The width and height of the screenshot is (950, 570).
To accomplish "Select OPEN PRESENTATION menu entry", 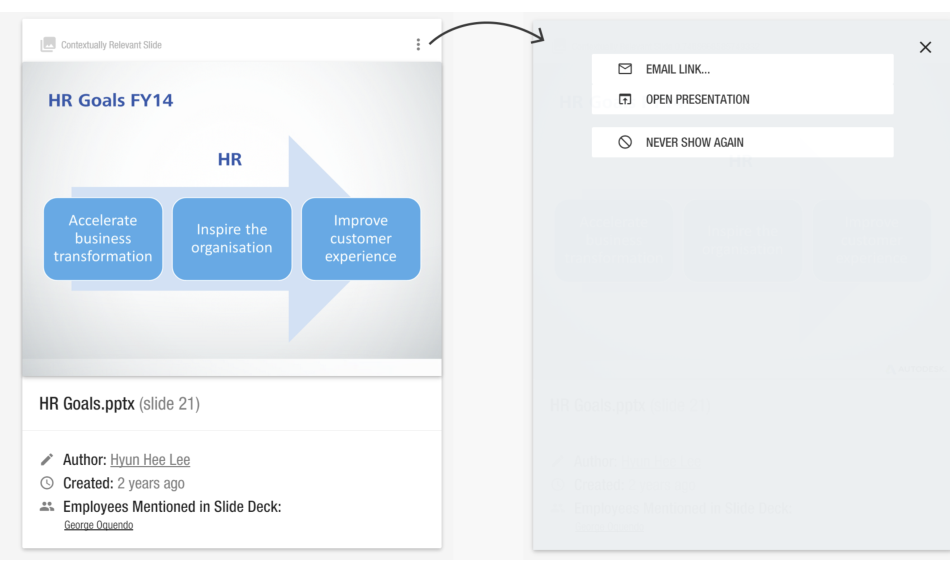I will [742, 99].
